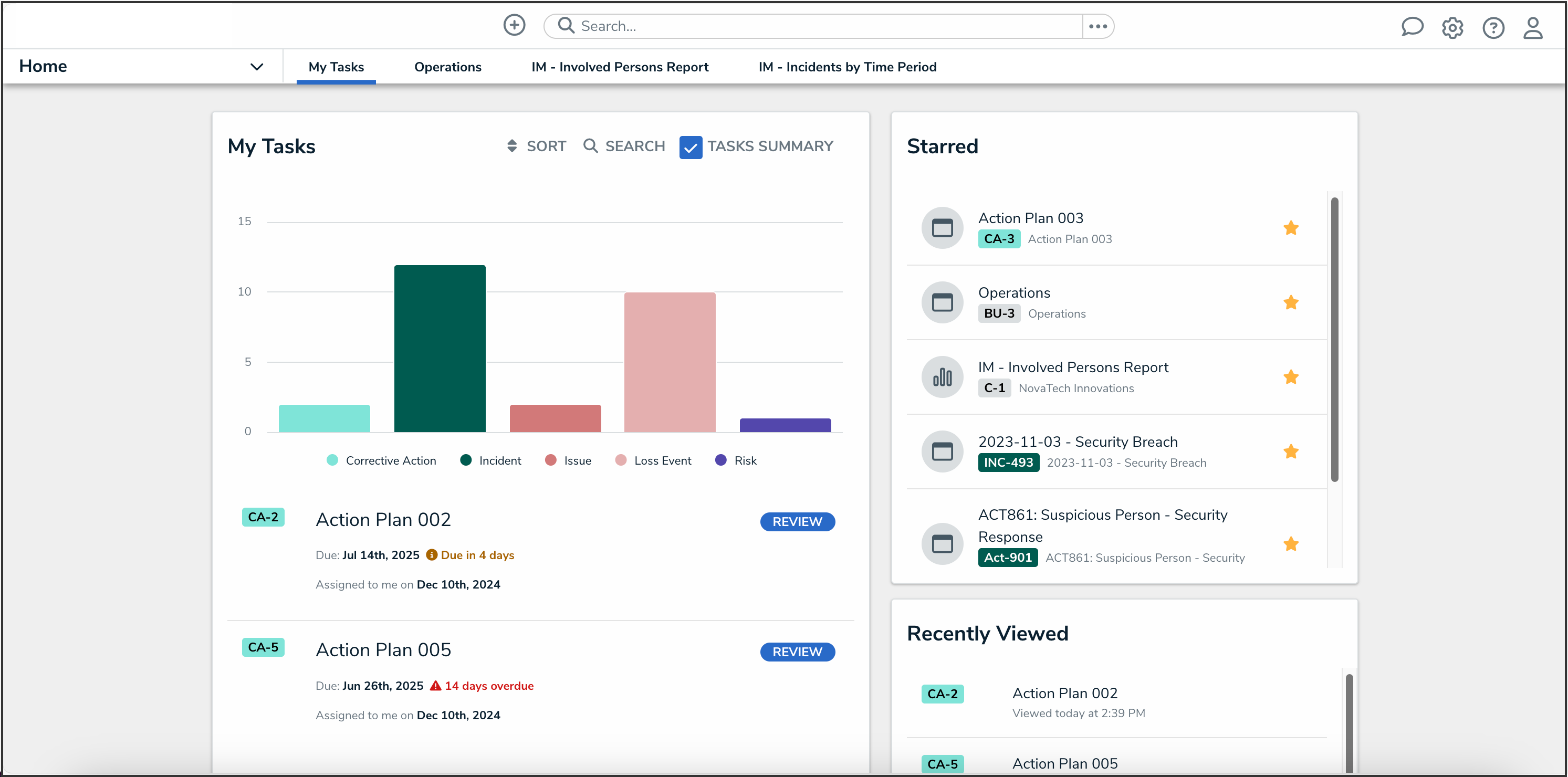Switch to the Operations tab
Screen dimensions: 1568x777
[x=447, y=67]
